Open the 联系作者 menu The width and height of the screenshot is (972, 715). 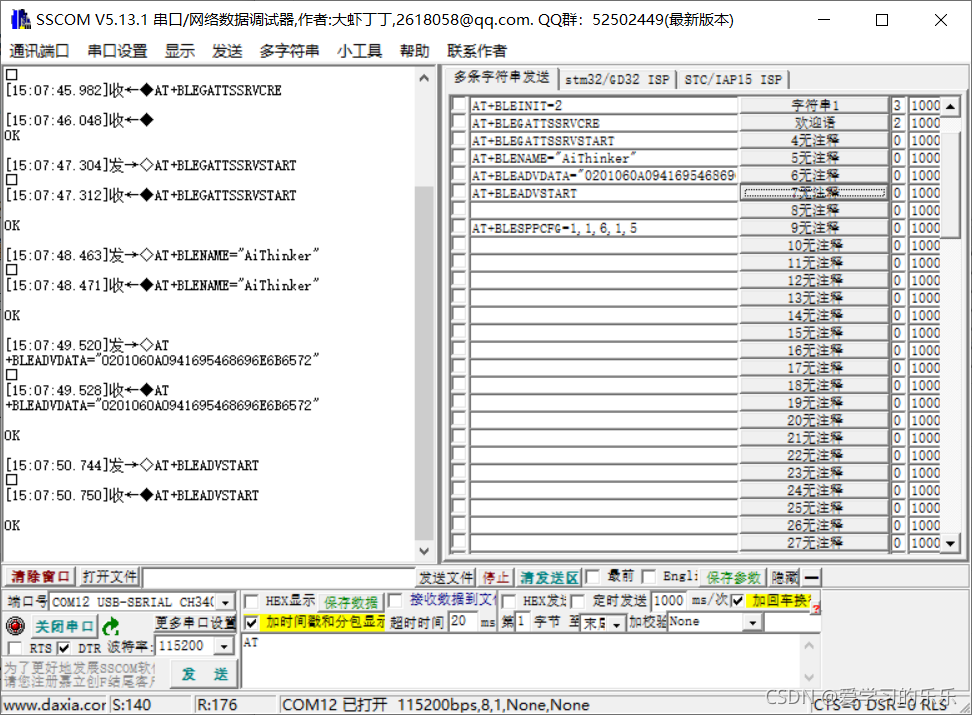point(477,51)
